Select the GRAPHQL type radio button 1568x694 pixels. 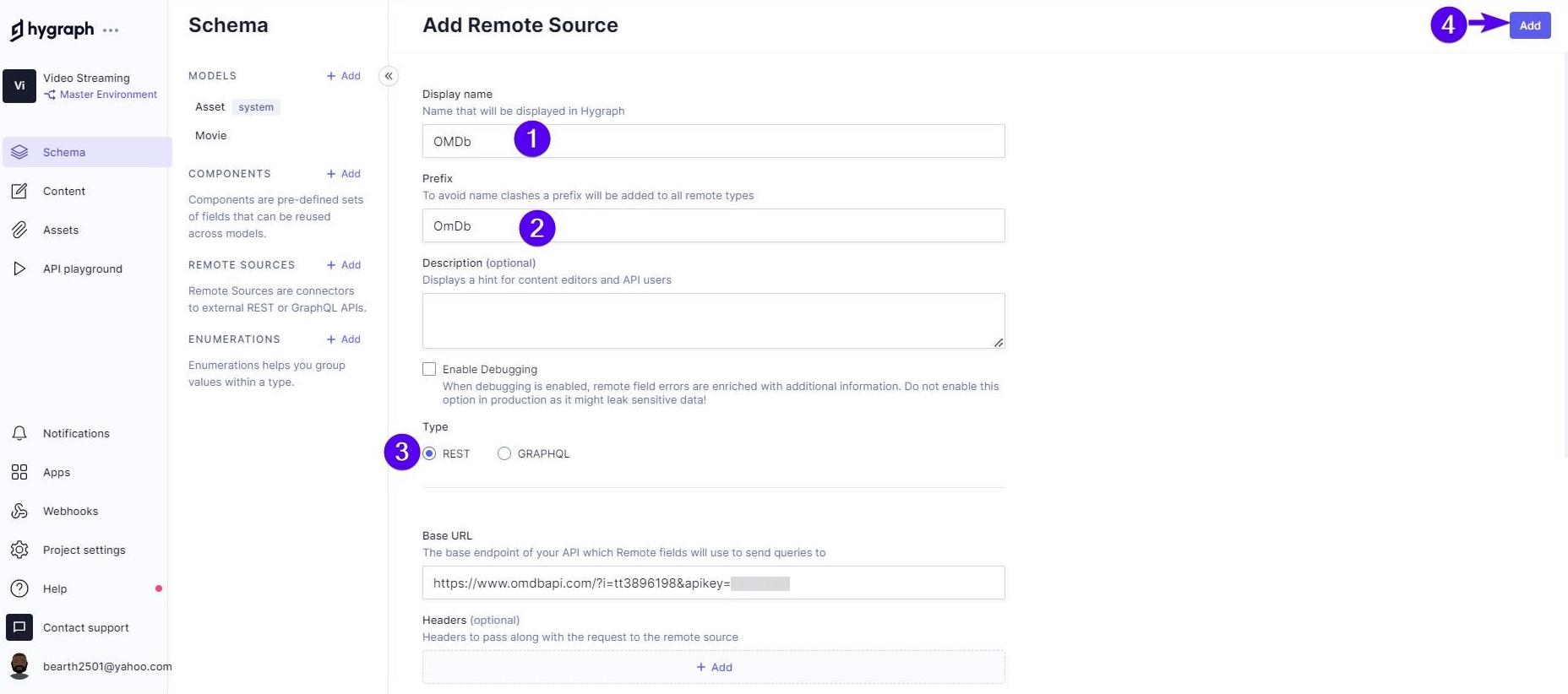(x=504, y=453)
